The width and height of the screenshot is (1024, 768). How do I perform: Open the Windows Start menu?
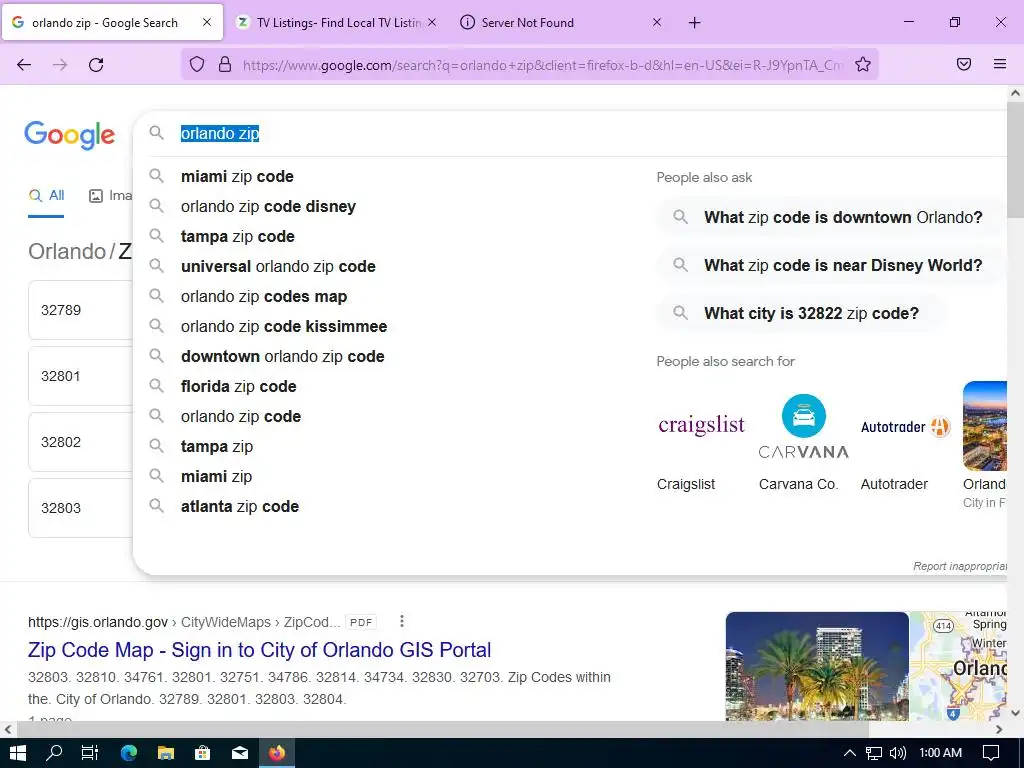(x=18, y=753)
